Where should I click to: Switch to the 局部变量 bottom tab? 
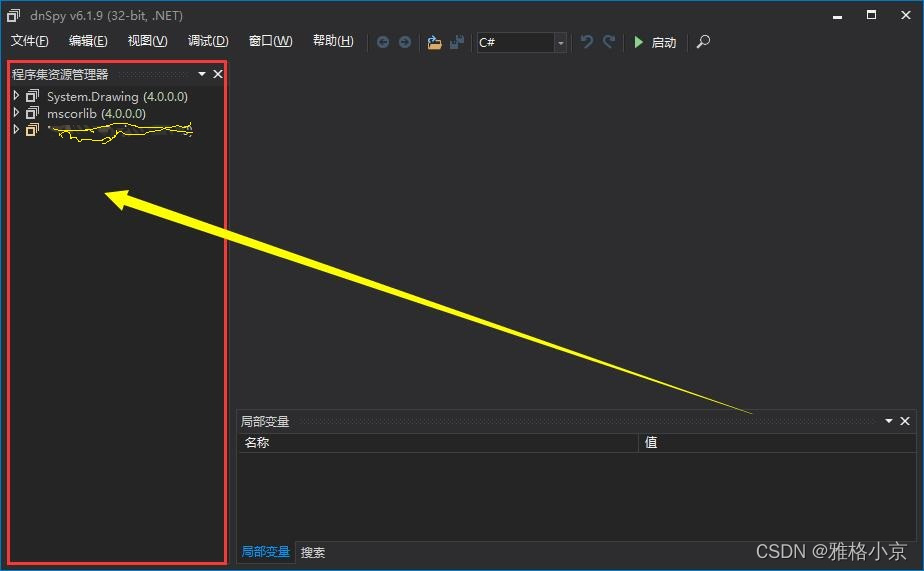click(266, 552)
